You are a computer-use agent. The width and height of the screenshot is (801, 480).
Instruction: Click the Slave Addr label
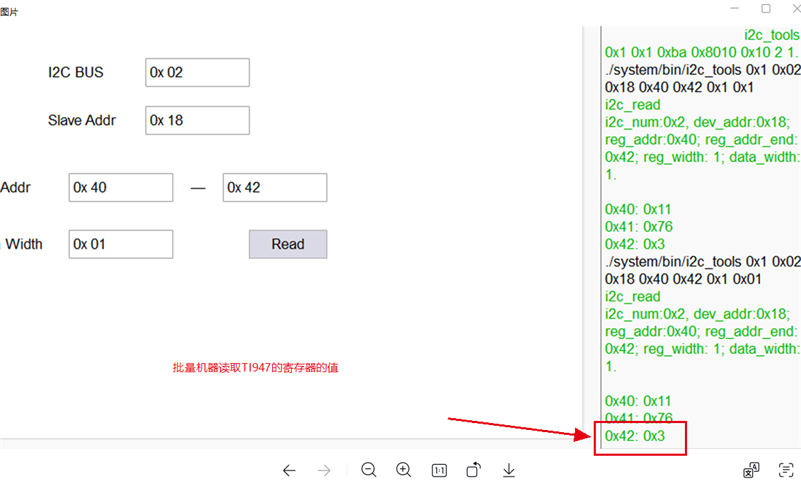pos(82,121)
